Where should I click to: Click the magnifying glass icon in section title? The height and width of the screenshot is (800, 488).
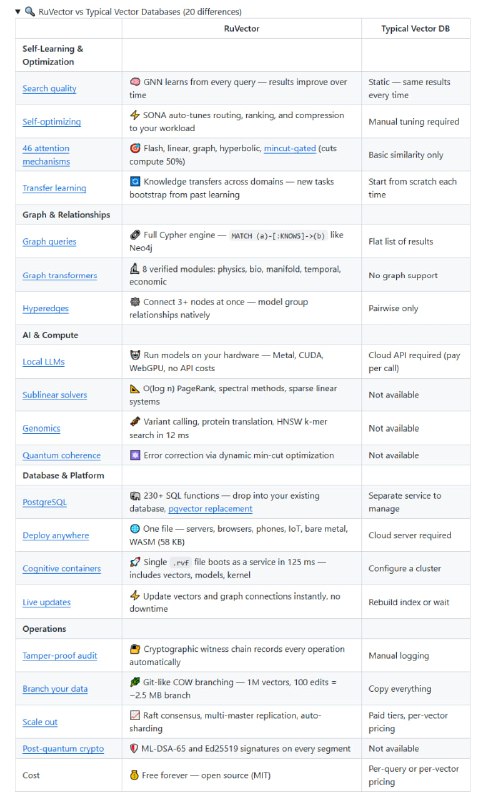coord(30,11)
